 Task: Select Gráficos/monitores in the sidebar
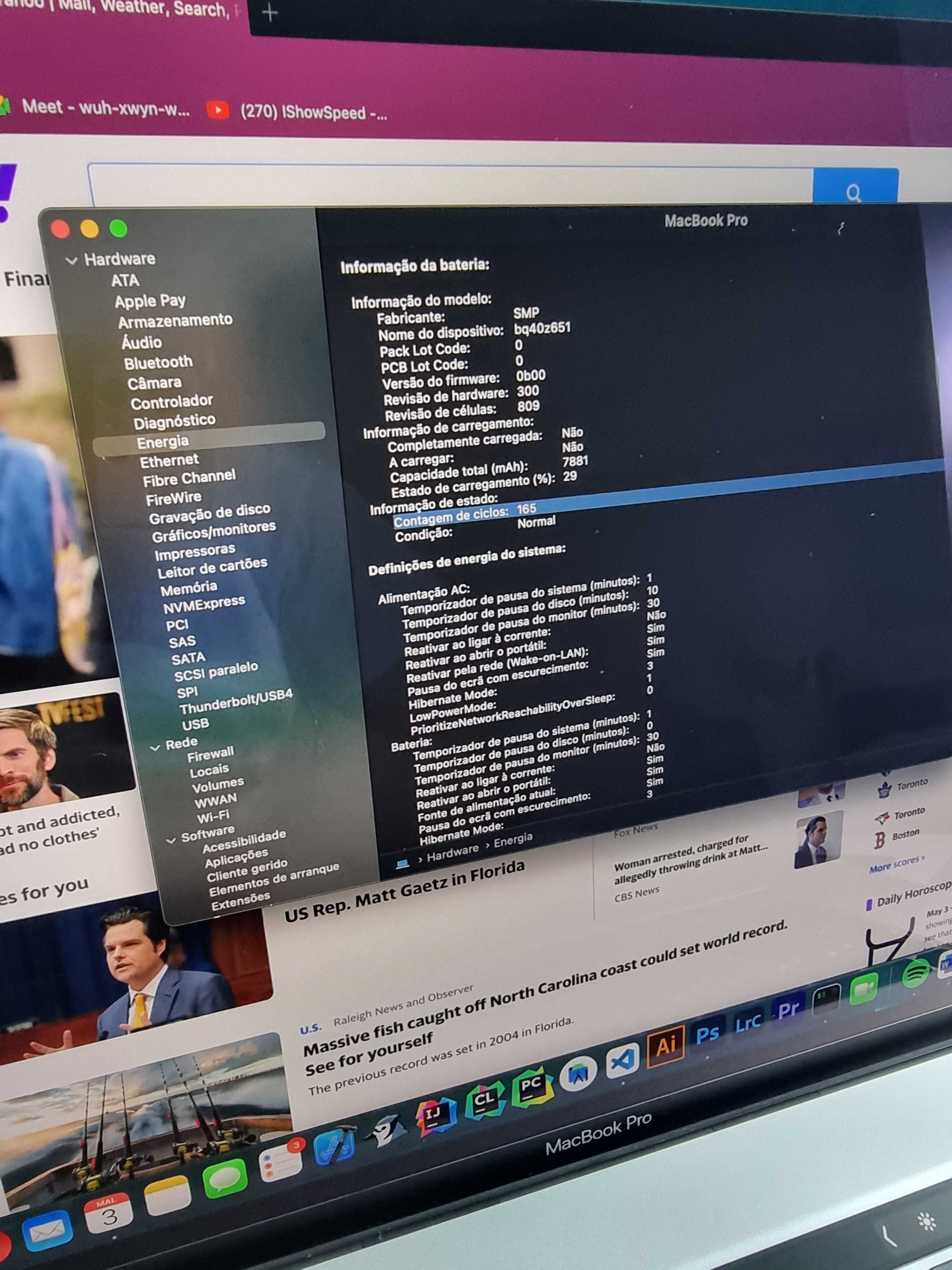pos(214,531)
